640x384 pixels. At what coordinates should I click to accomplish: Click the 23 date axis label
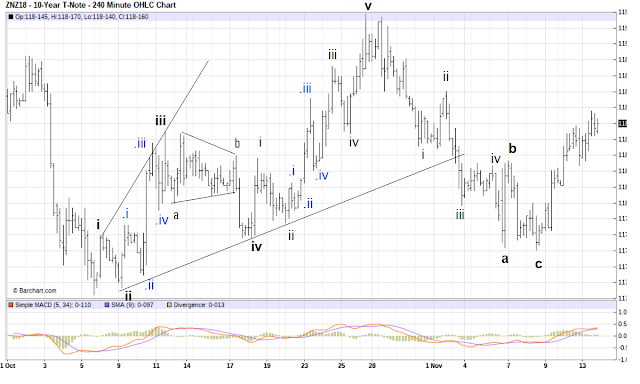click(304, 366)
